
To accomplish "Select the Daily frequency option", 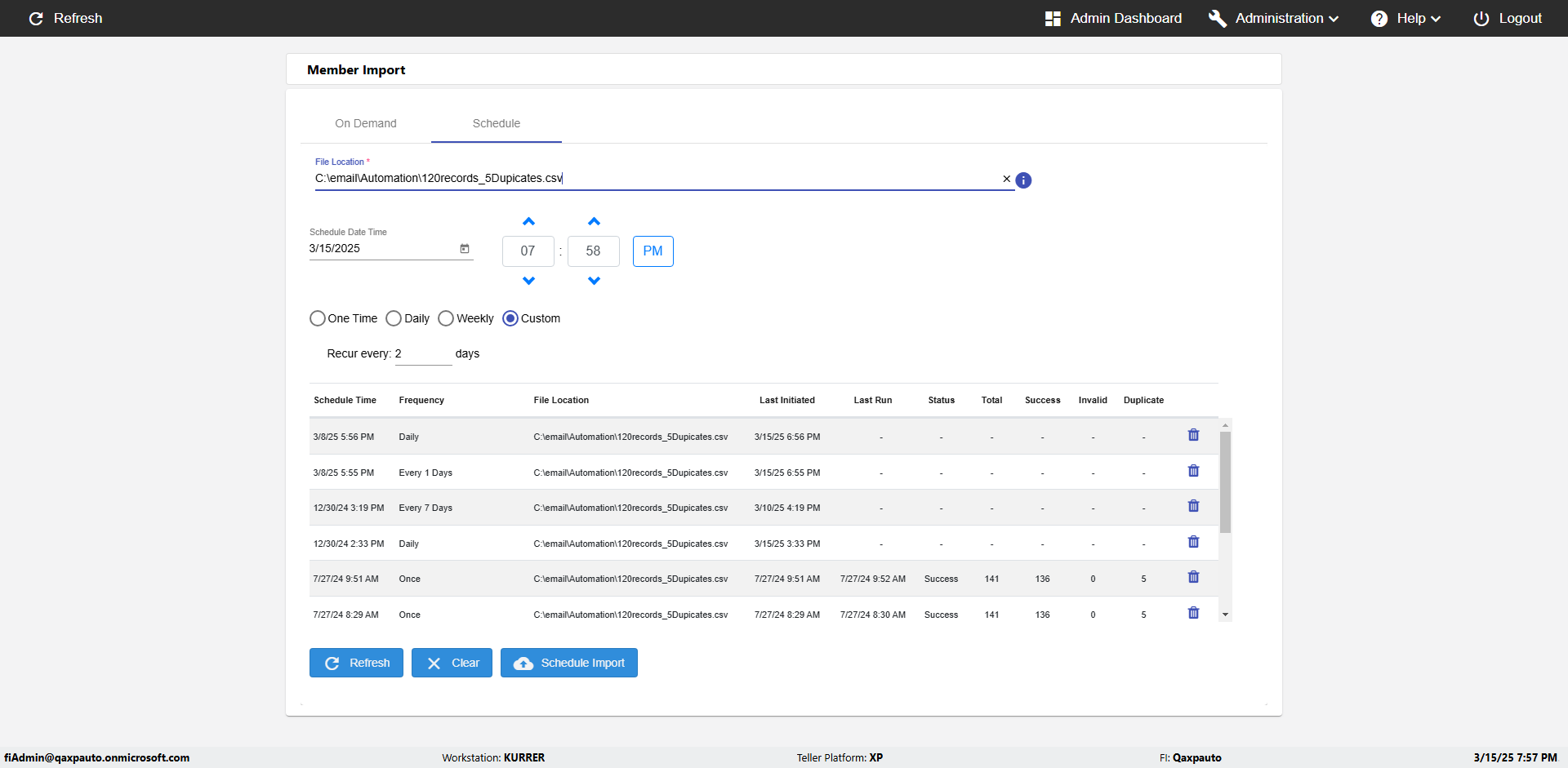I will 394,318.
